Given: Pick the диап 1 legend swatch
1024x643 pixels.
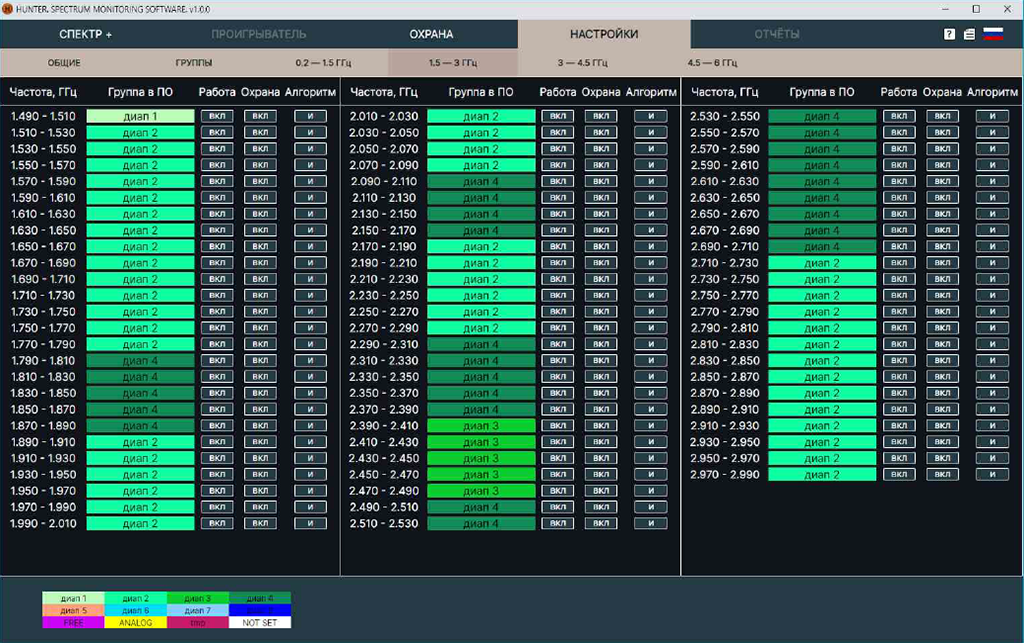Looking at the screenshot, I should click(73, 598).
